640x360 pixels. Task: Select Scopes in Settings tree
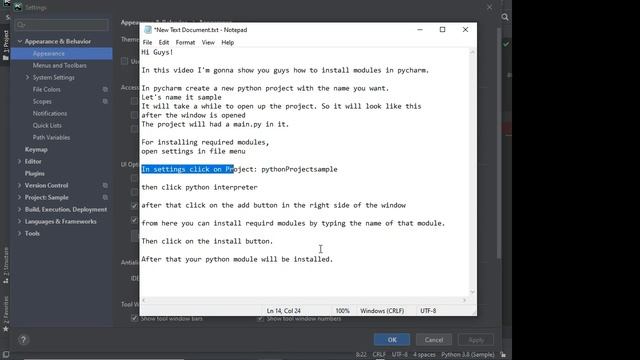[x=42, y=101]
